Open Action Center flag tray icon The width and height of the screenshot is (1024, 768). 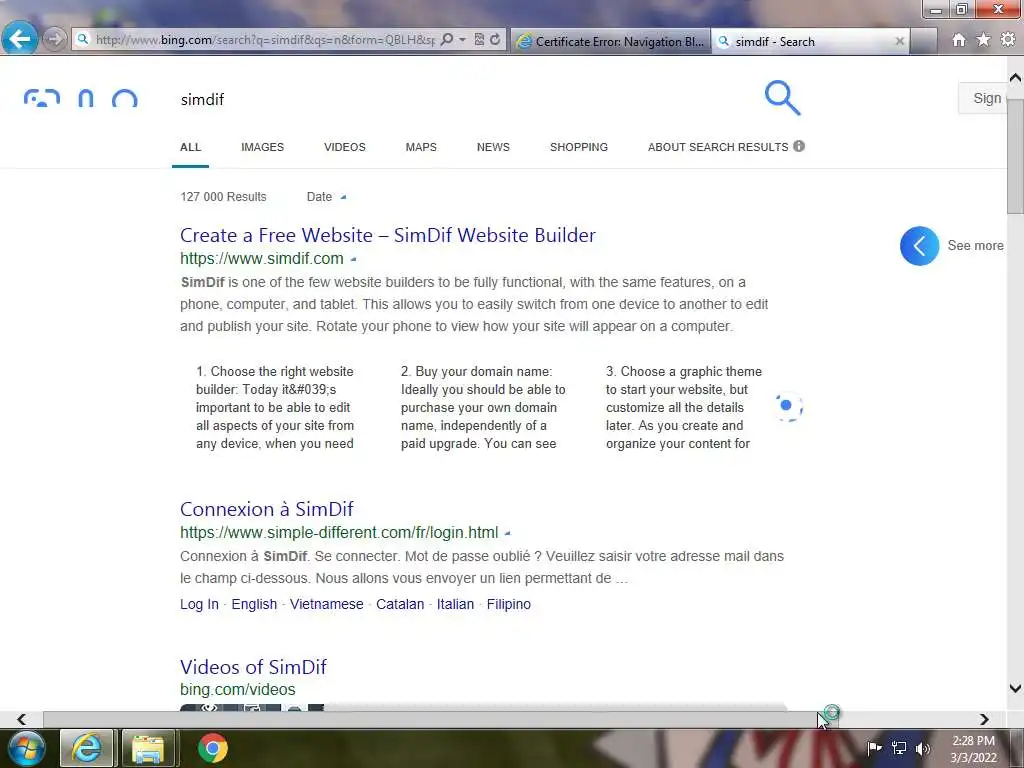click(874, 748)
